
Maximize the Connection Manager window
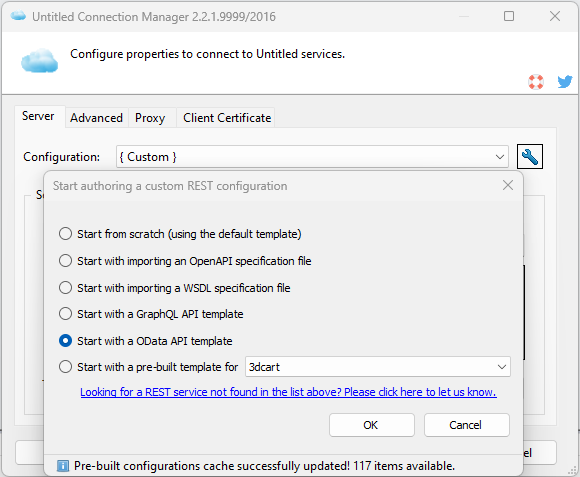pos(509,16)
